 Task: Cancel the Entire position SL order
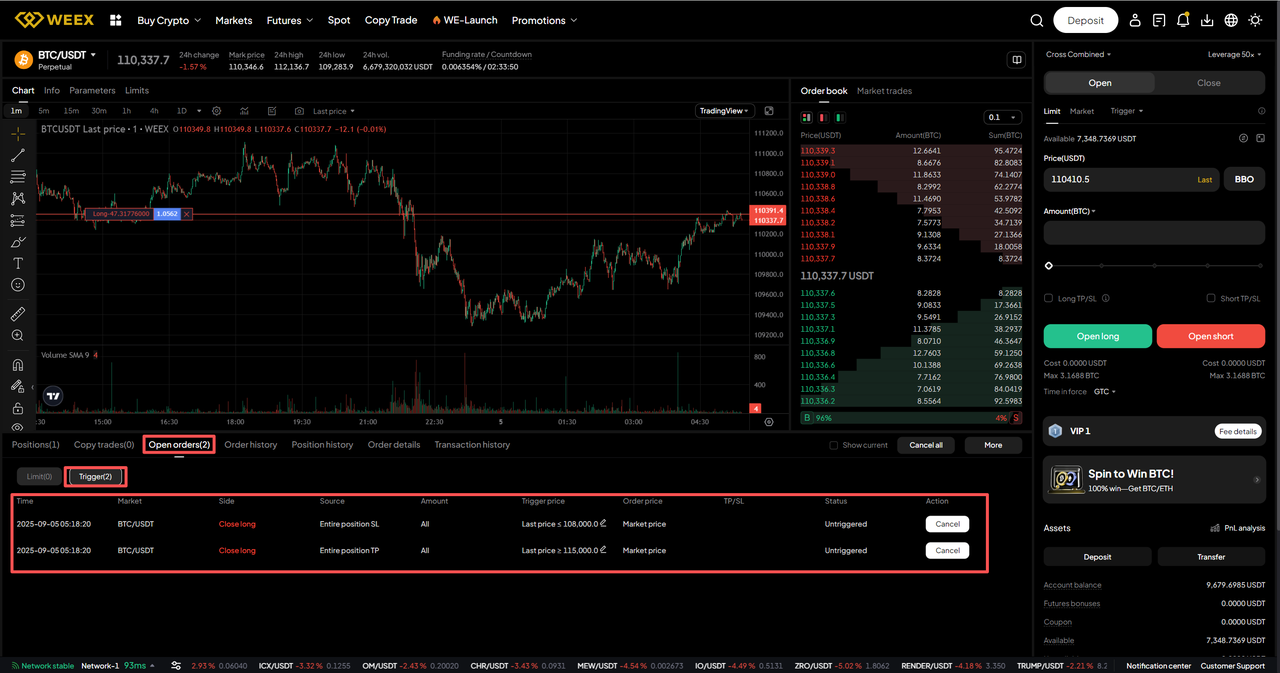point(947,524)
